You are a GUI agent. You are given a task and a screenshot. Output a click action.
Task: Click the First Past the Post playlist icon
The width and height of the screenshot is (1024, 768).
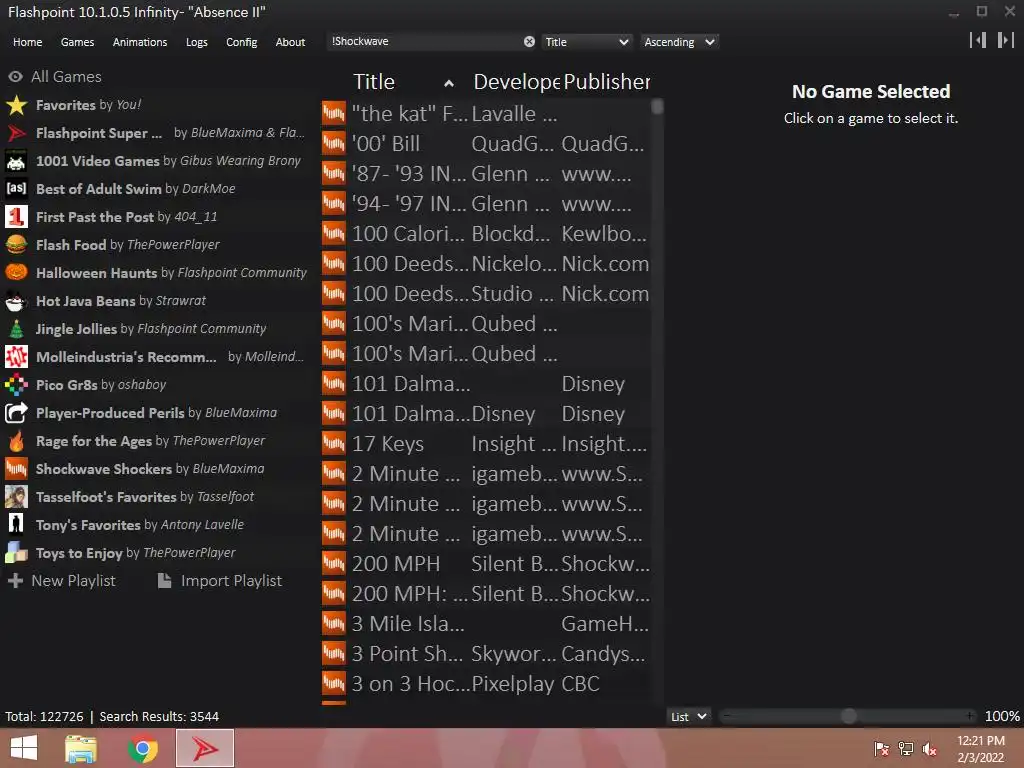point(16,217)
